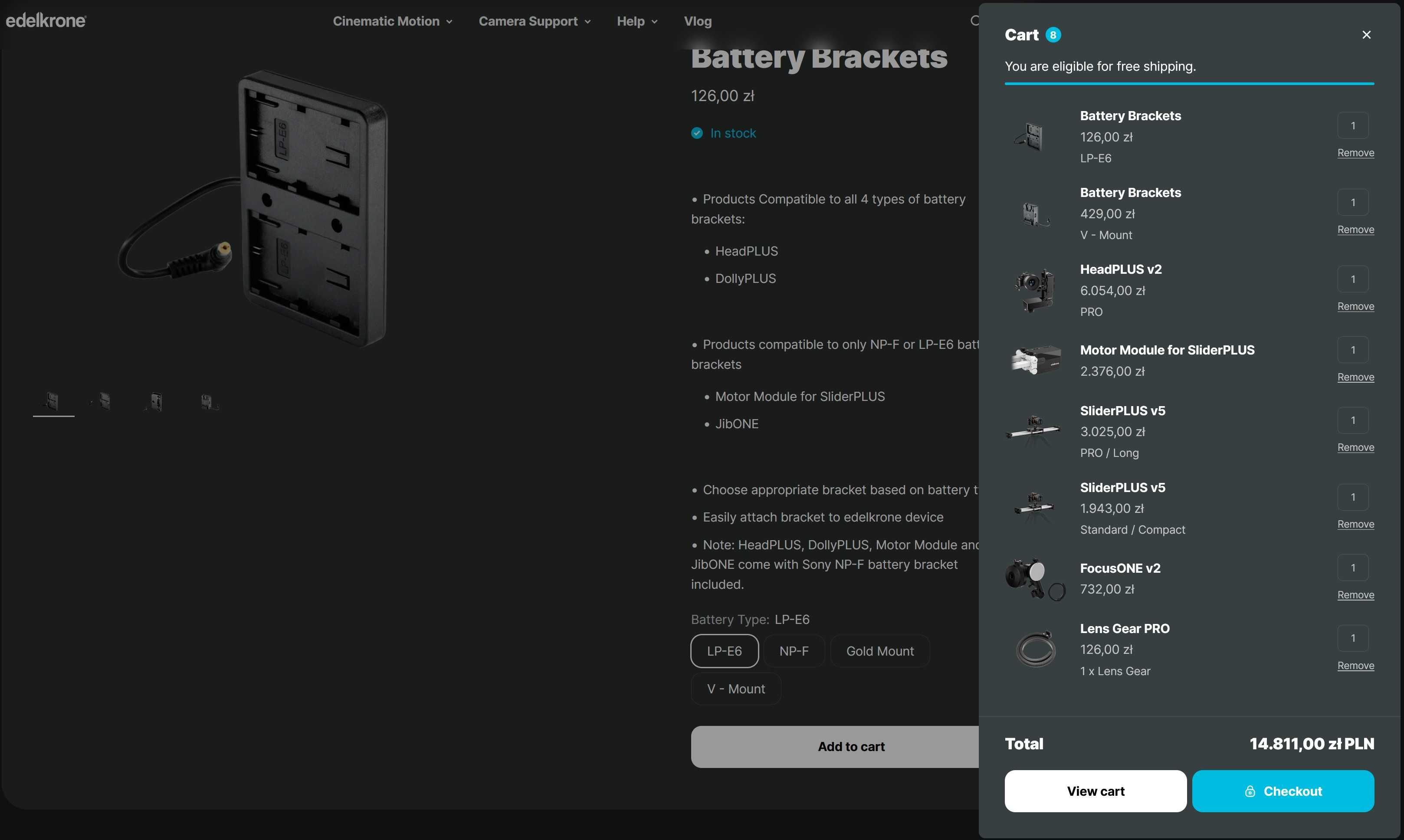1404x840 pixels.
Task: Proceed to Checkout
Action: point(1283,791)
